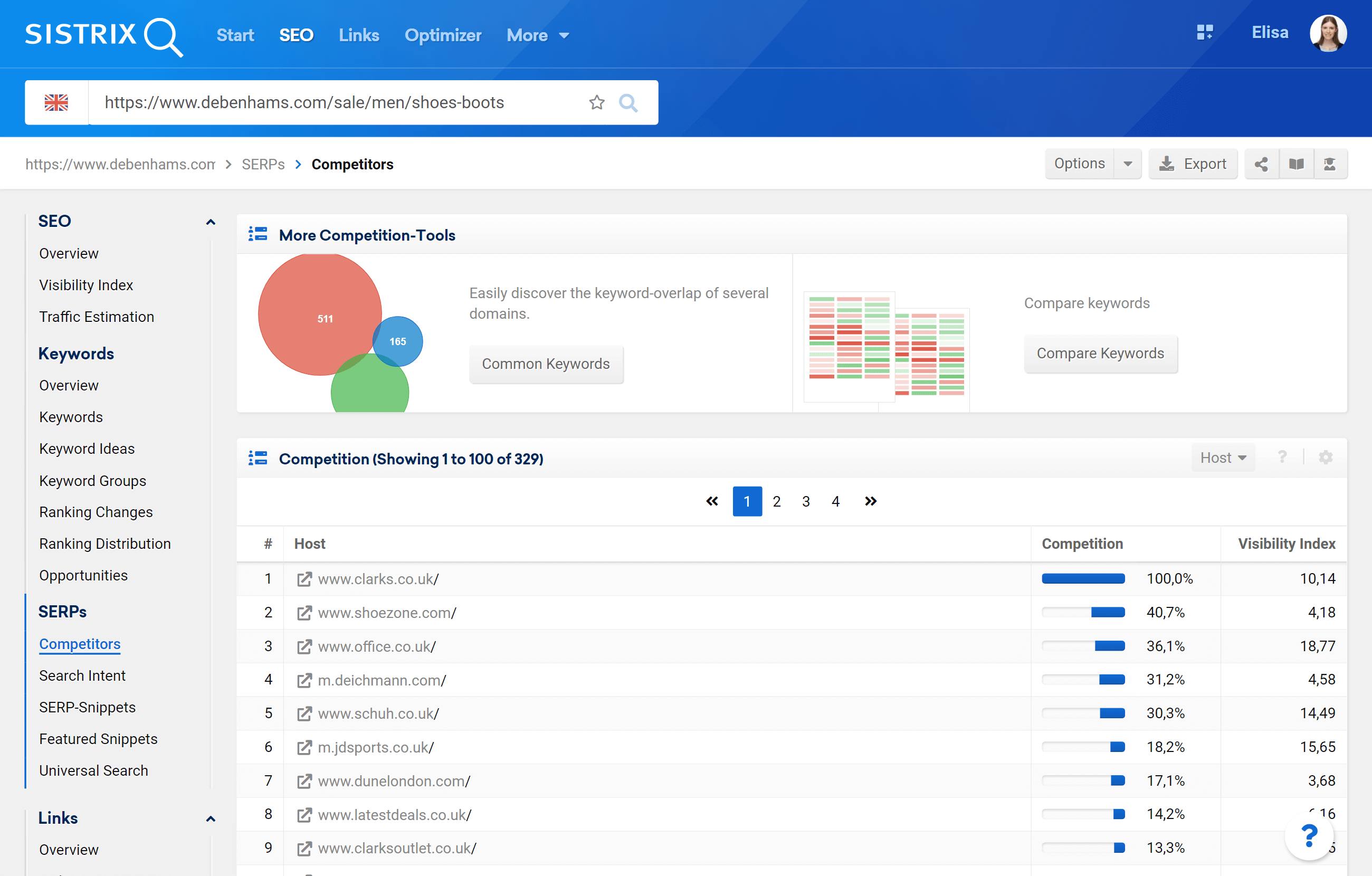Click the Export button

pos(1193,164)
